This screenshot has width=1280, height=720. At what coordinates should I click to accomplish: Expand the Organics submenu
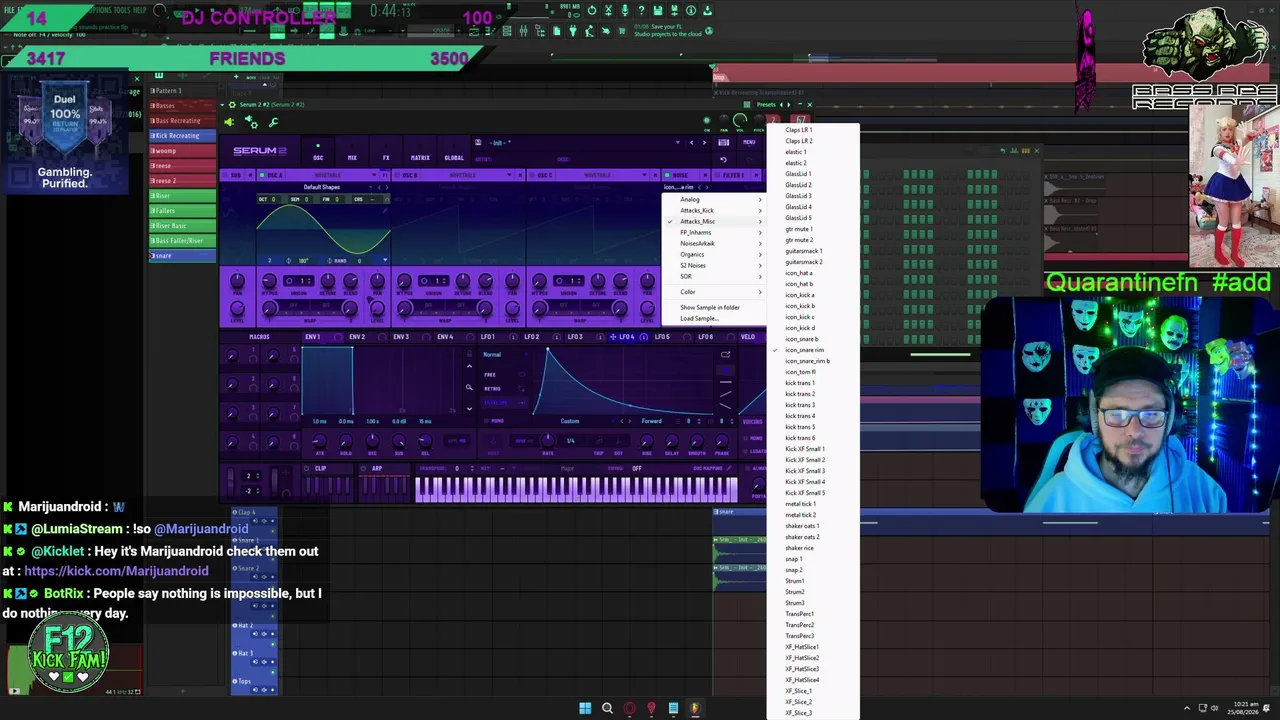(x=715, y=254)
